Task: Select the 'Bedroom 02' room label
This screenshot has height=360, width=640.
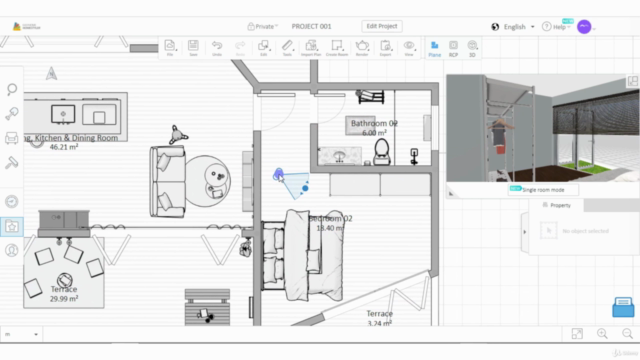Action: (330, 219)
